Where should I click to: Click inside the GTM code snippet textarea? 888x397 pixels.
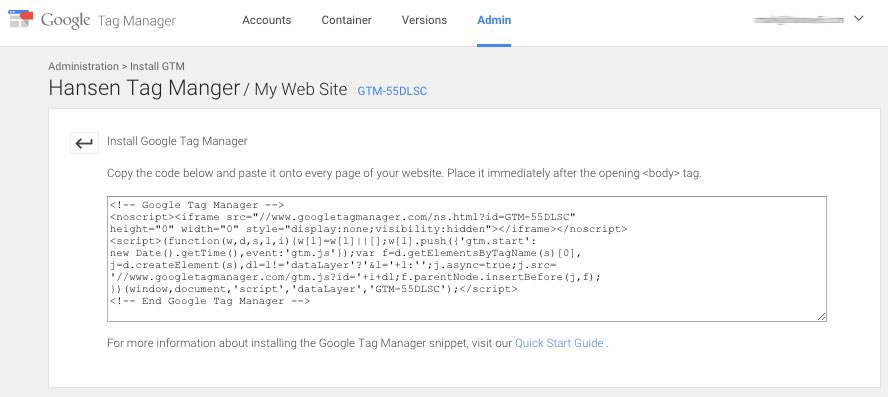467,259
